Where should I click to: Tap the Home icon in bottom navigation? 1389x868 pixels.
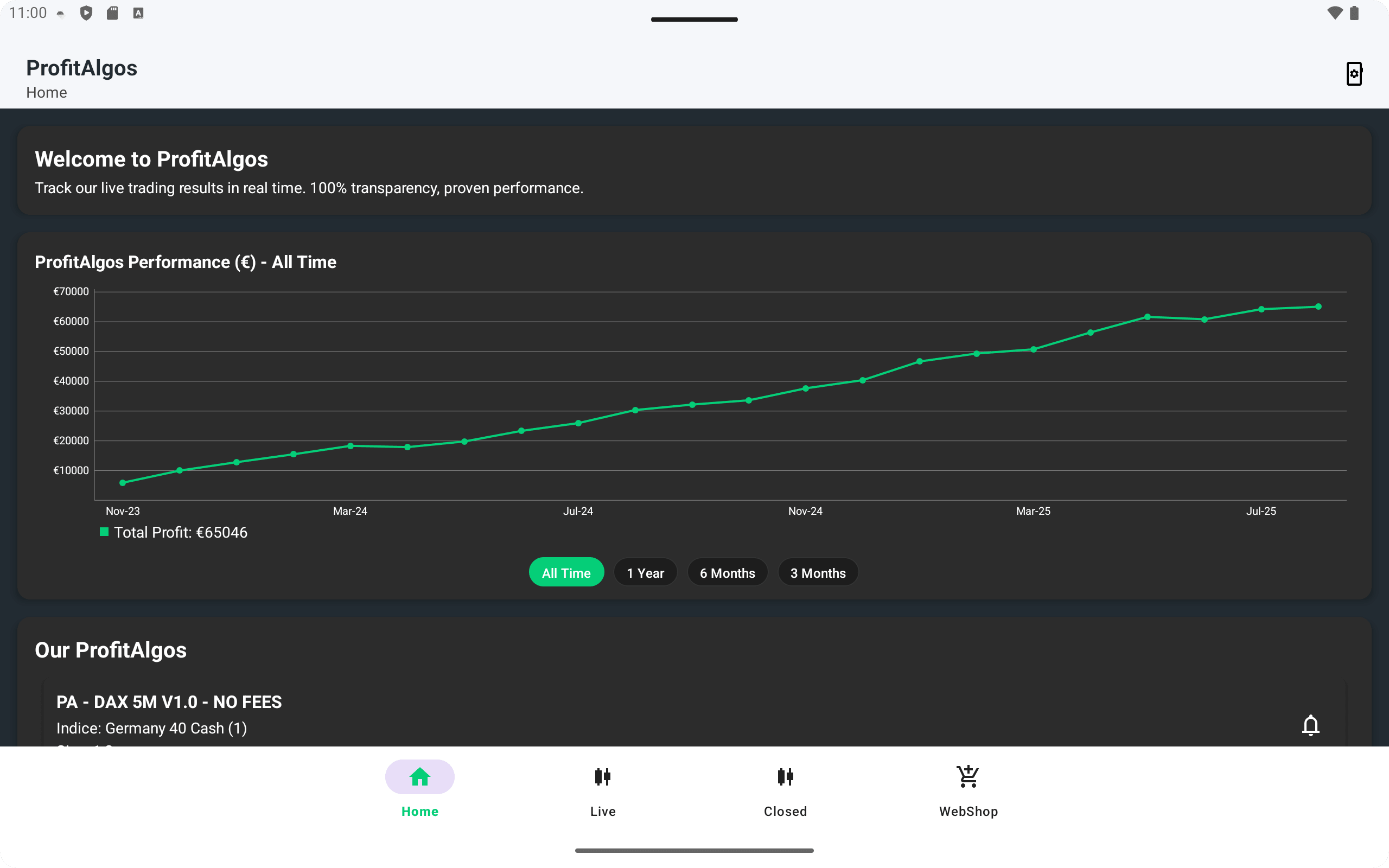[419, 777]
